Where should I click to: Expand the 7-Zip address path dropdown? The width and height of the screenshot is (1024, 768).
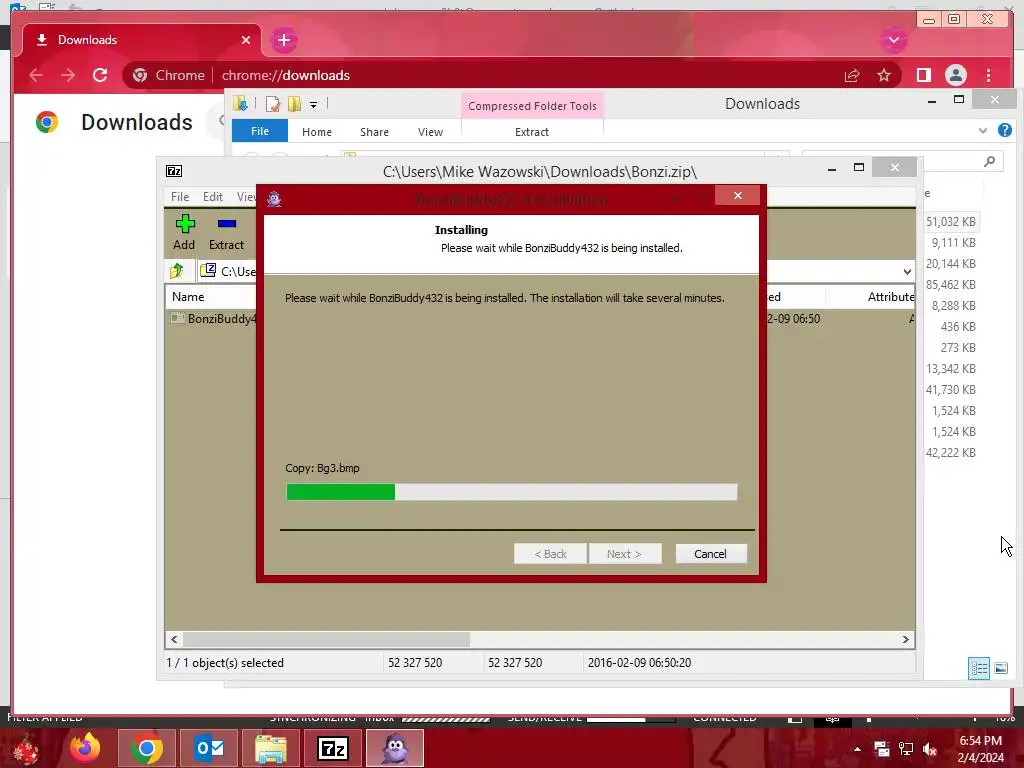coord(907,271)
